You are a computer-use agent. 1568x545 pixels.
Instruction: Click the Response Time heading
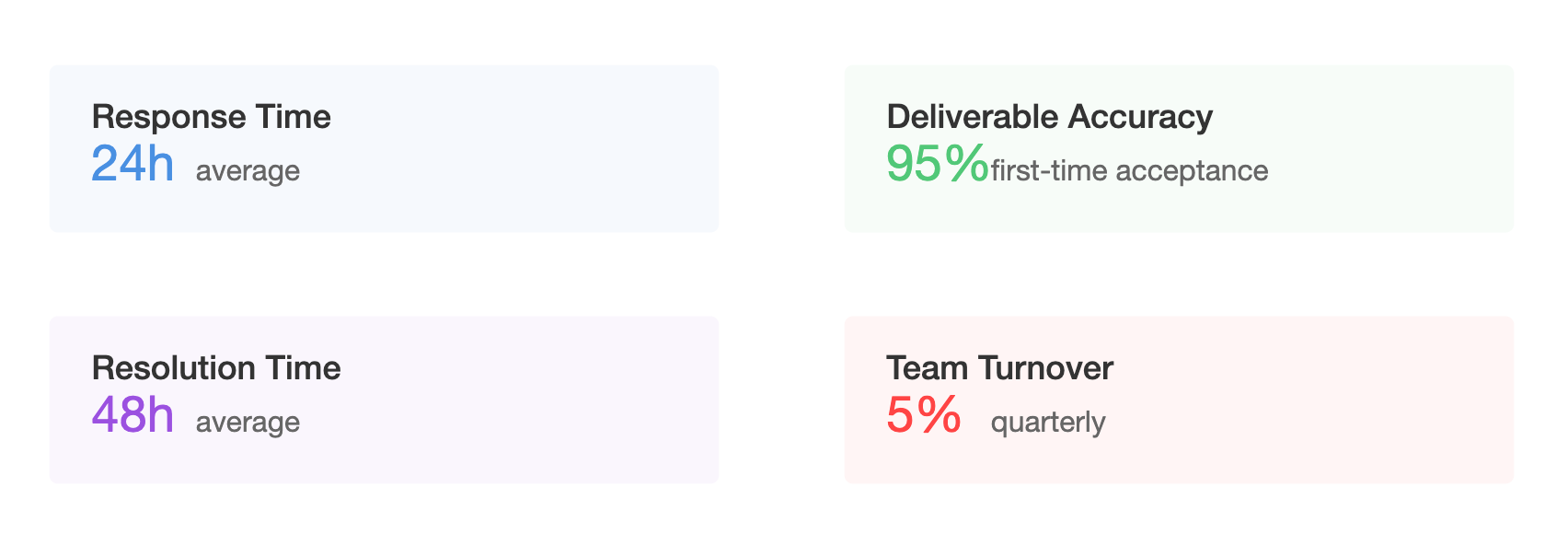211,117
